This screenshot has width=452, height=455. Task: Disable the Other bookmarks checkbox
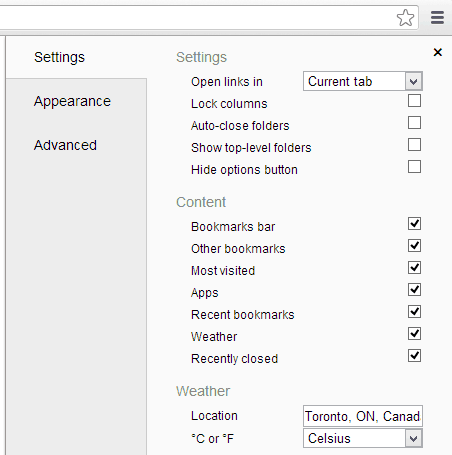tap(414, 246)
